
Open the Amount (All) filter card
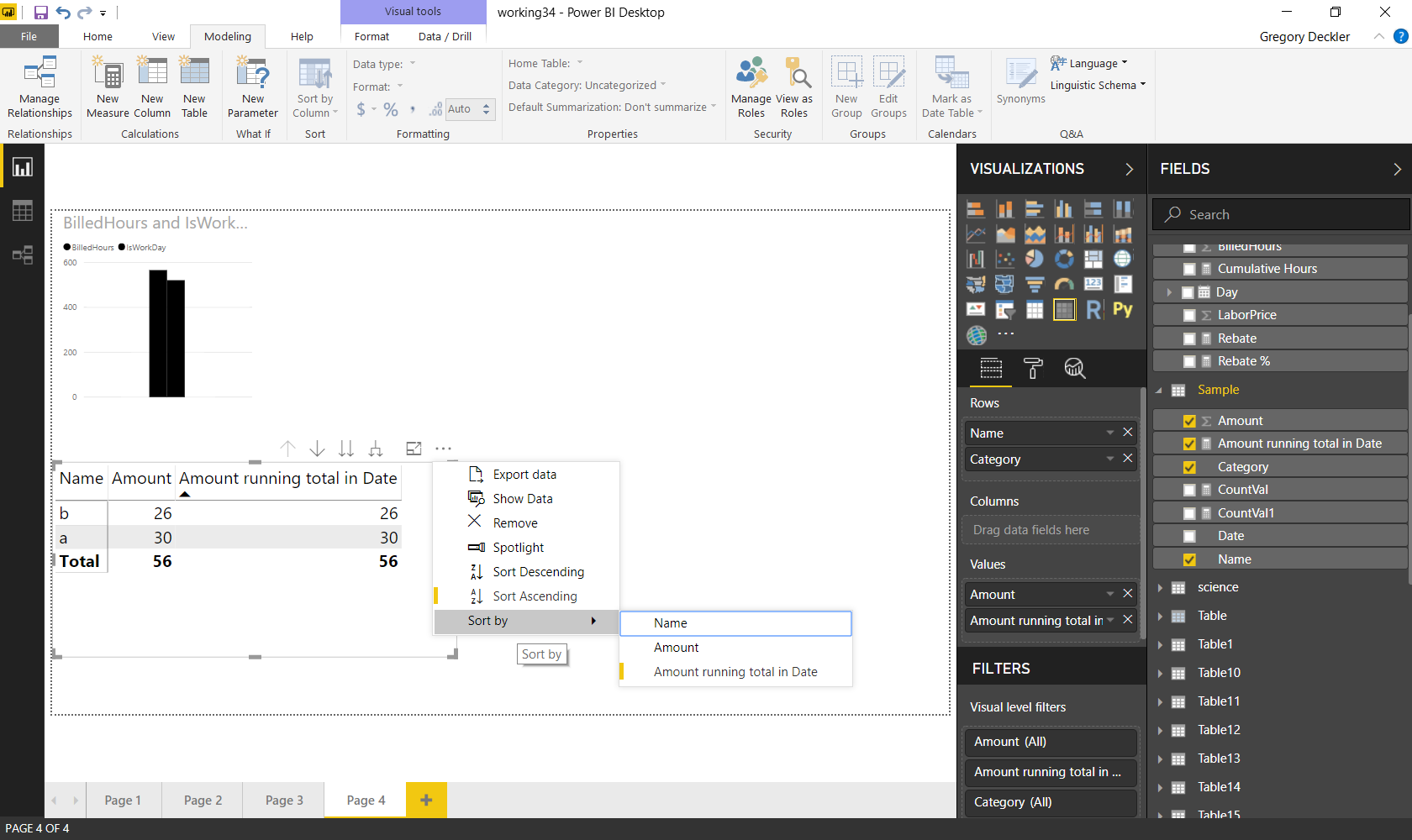click(x=1050, y=742)
